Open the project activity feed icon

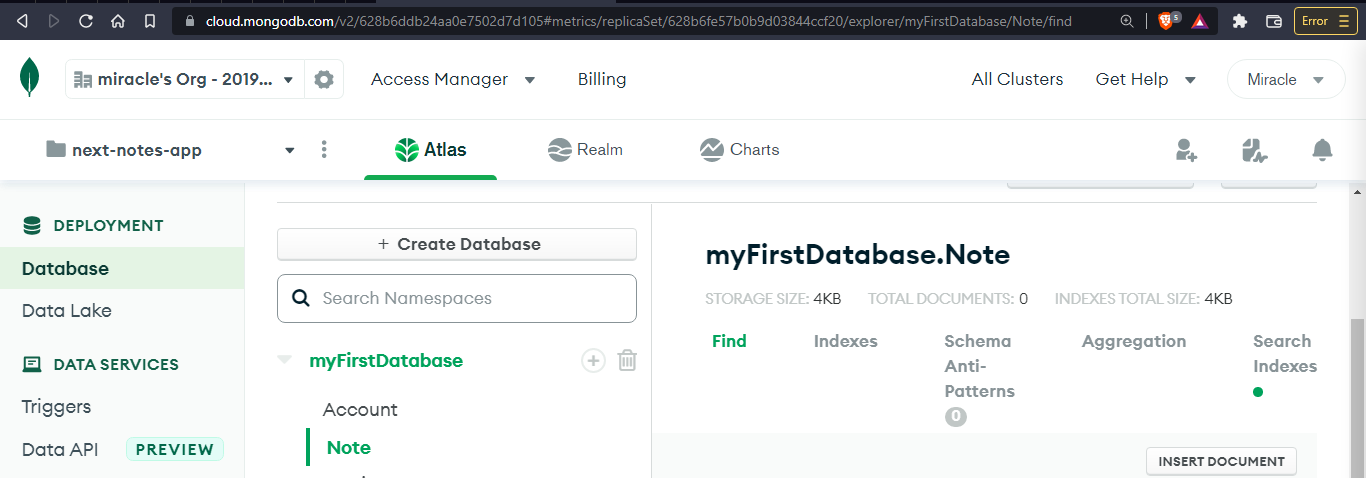[x=1254, y=150]
